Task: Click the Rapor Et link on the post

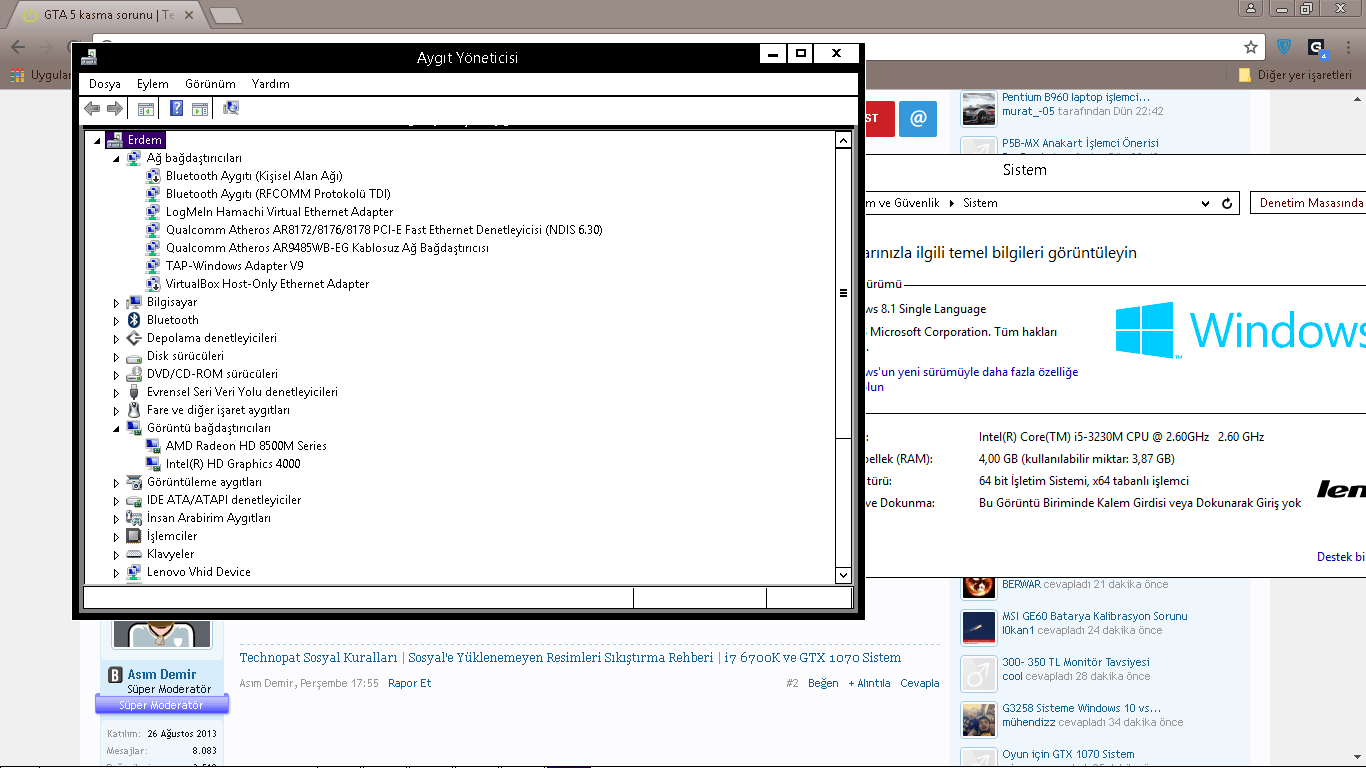Action: 409,683
